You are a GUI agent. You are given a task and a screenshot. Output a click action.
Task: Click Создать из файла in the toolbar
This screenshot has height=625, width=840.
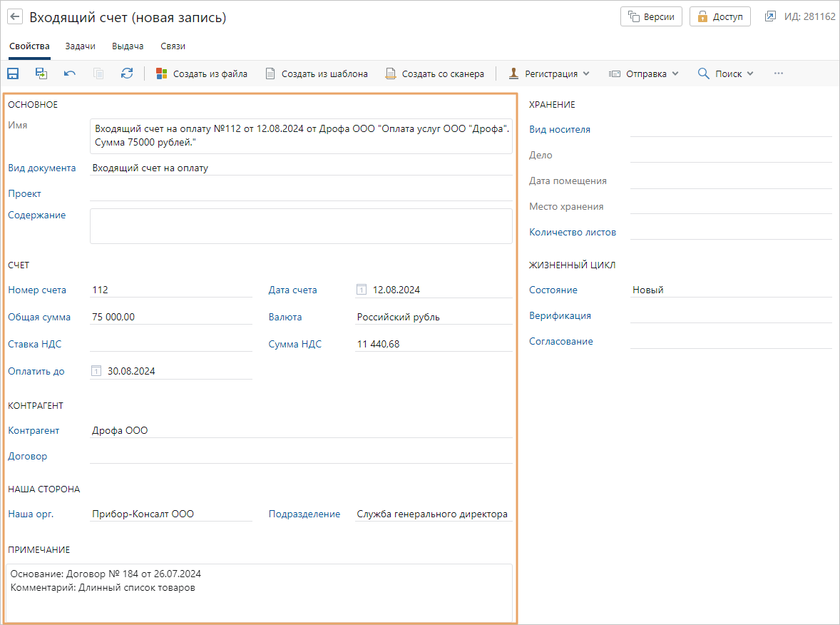tap(201, 73)
